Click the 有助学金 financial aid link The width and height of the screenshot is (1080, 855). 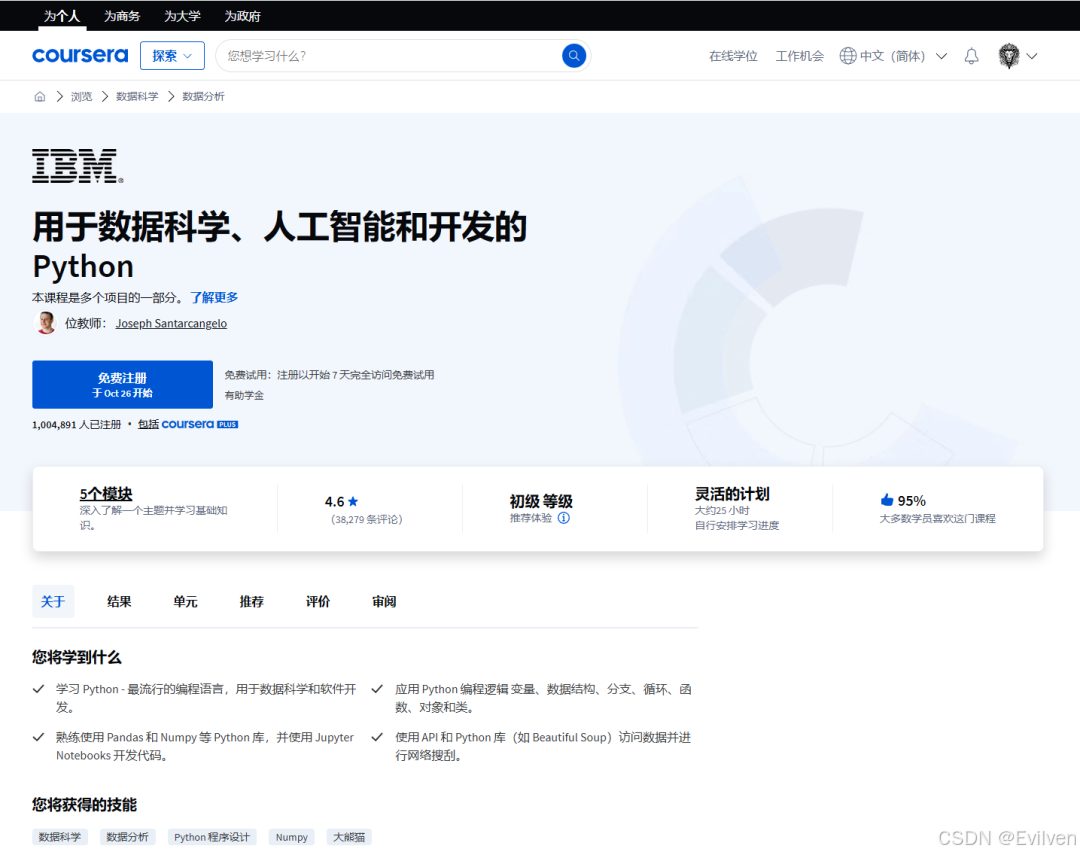click(x=244, y=395)
